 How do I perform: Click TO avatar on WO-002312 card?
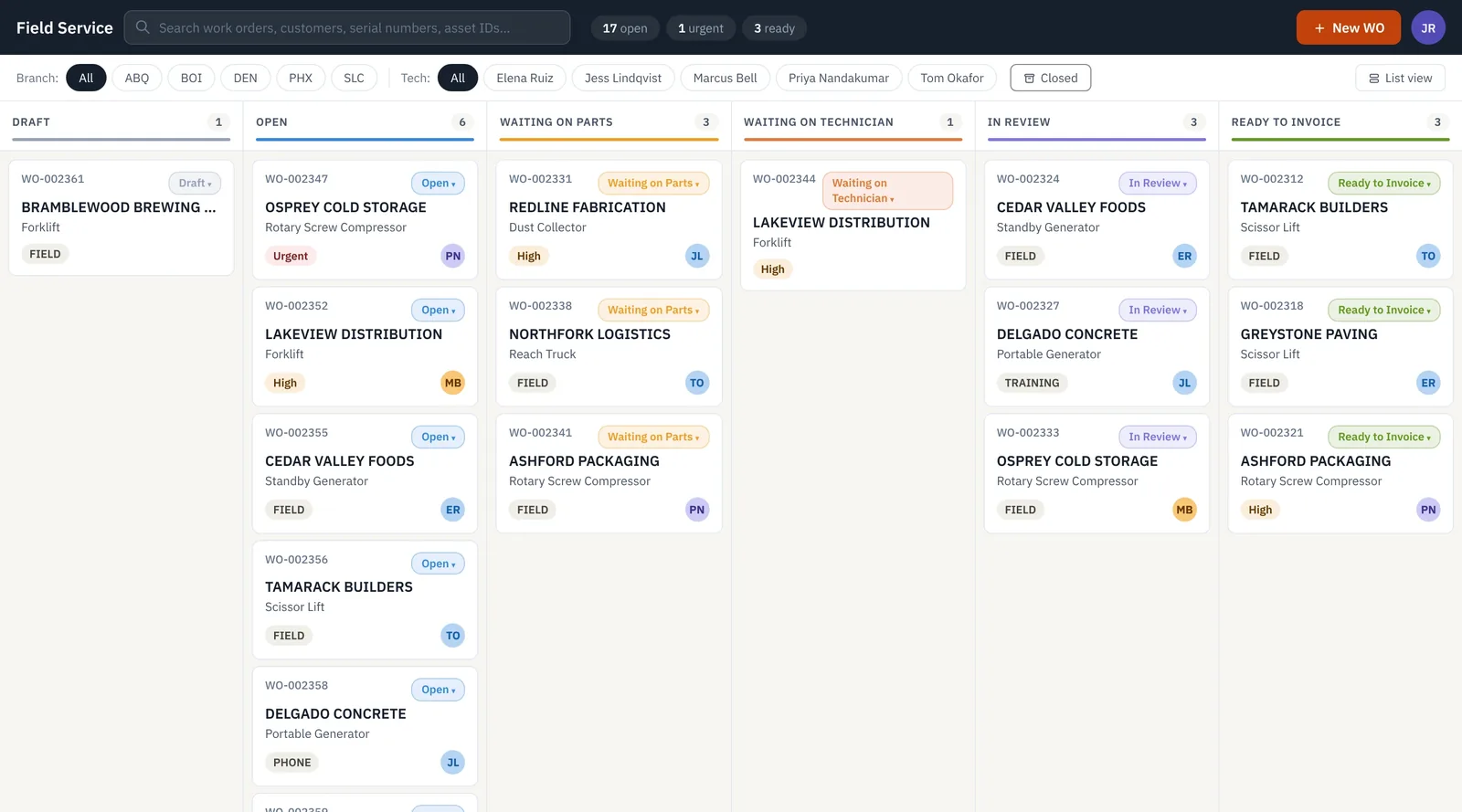pos(1428,256)
